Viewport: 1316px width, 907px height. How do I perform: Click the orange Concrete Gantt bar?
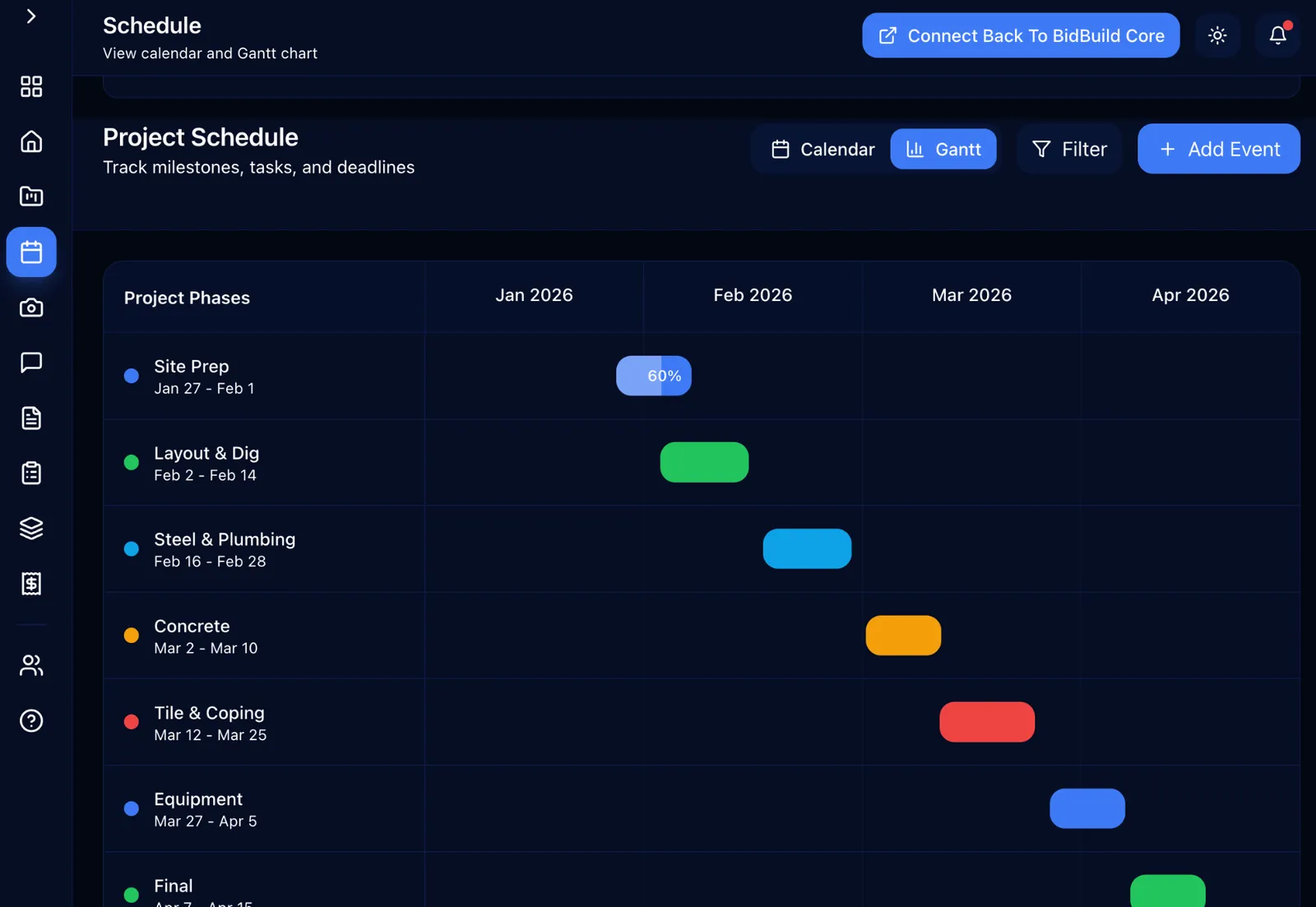[x=903, y=636]
